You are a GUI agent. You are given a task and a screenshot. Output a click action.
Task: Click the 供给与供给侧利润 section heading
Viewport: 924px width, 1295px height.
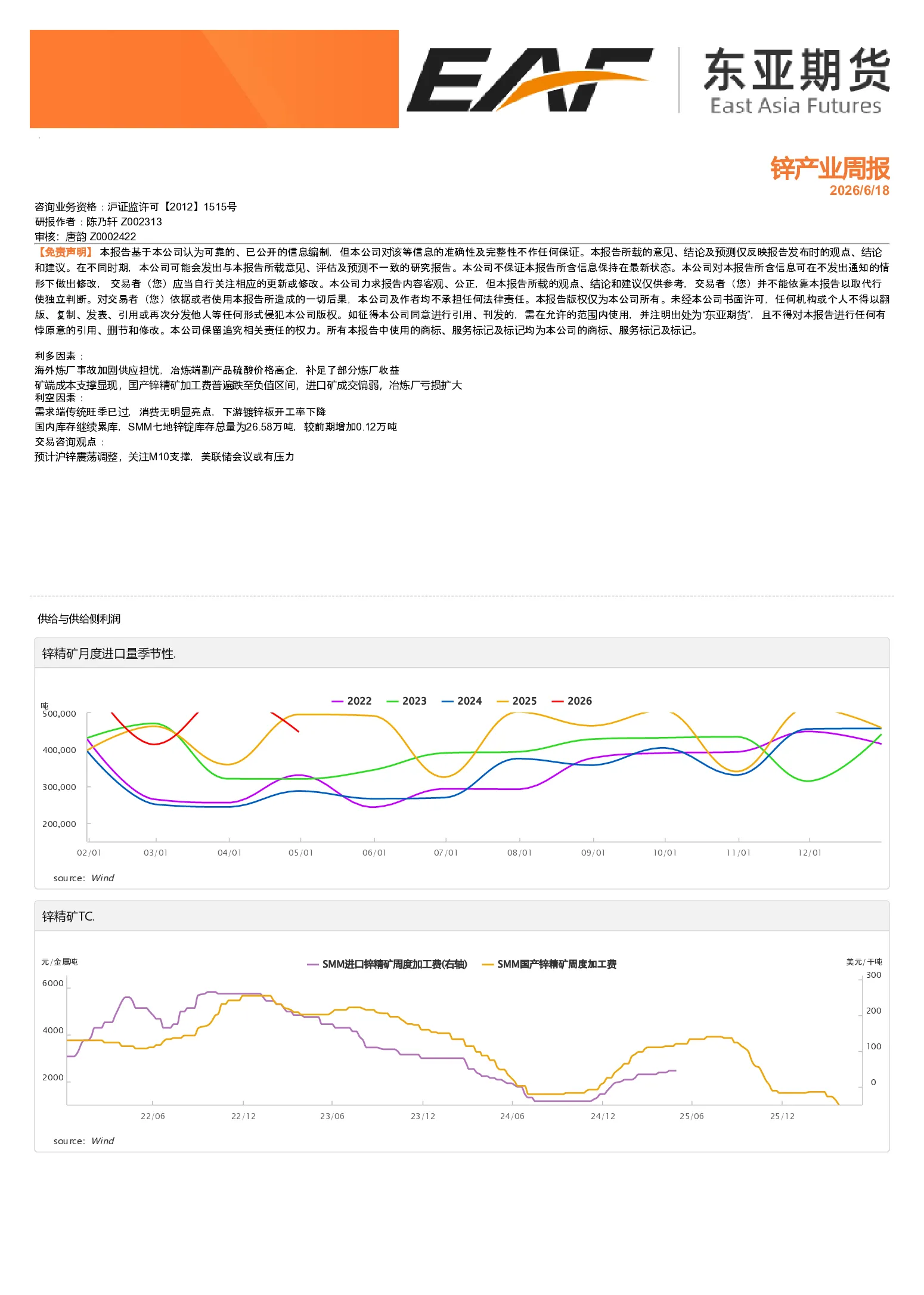tap(79, 619)
